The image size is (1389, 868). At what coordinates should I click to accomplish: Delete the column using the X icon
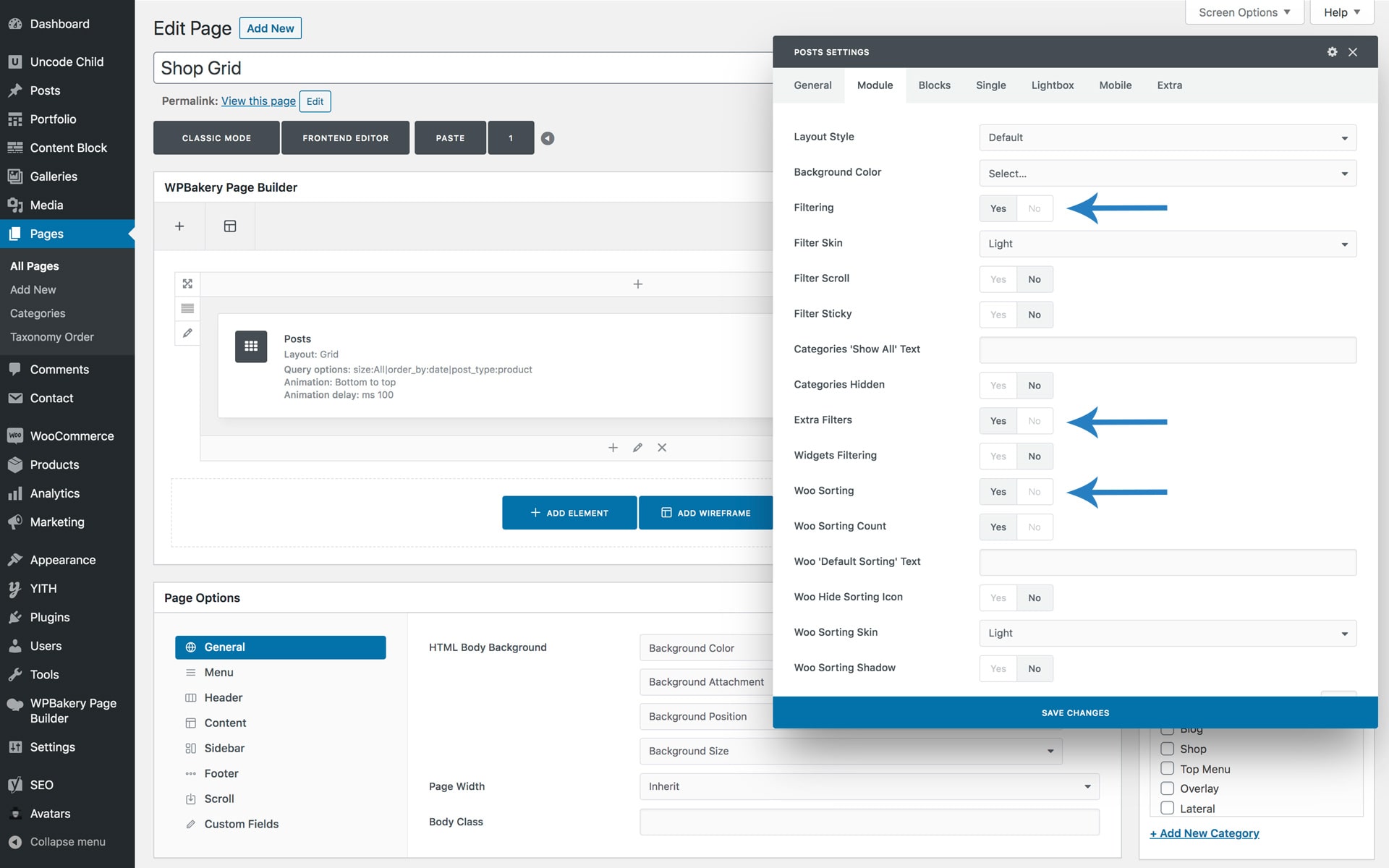pyautogui.click(x=661, y=448)
